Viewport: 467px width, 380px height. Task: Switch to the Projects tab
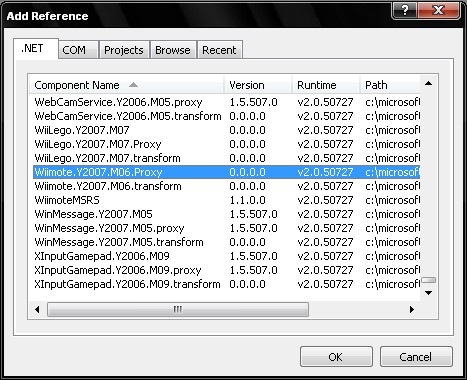(x=124, y=50)
